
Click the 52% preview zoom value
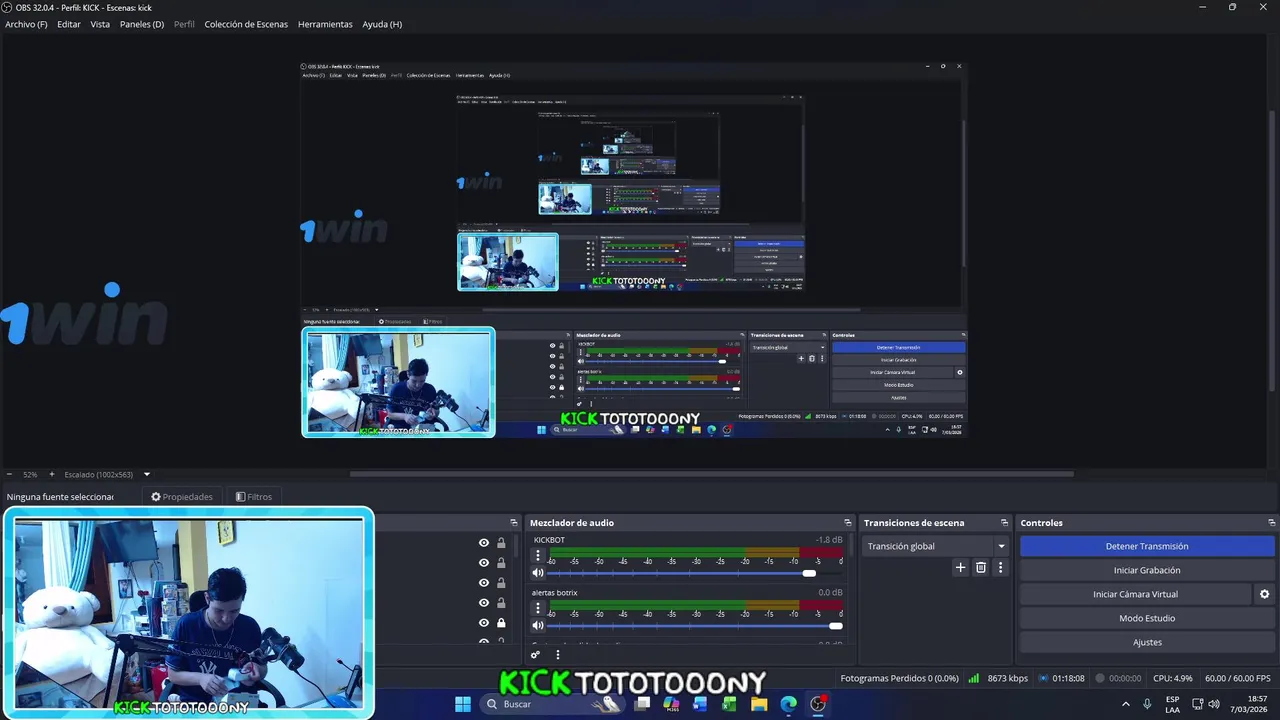[30, 474]
